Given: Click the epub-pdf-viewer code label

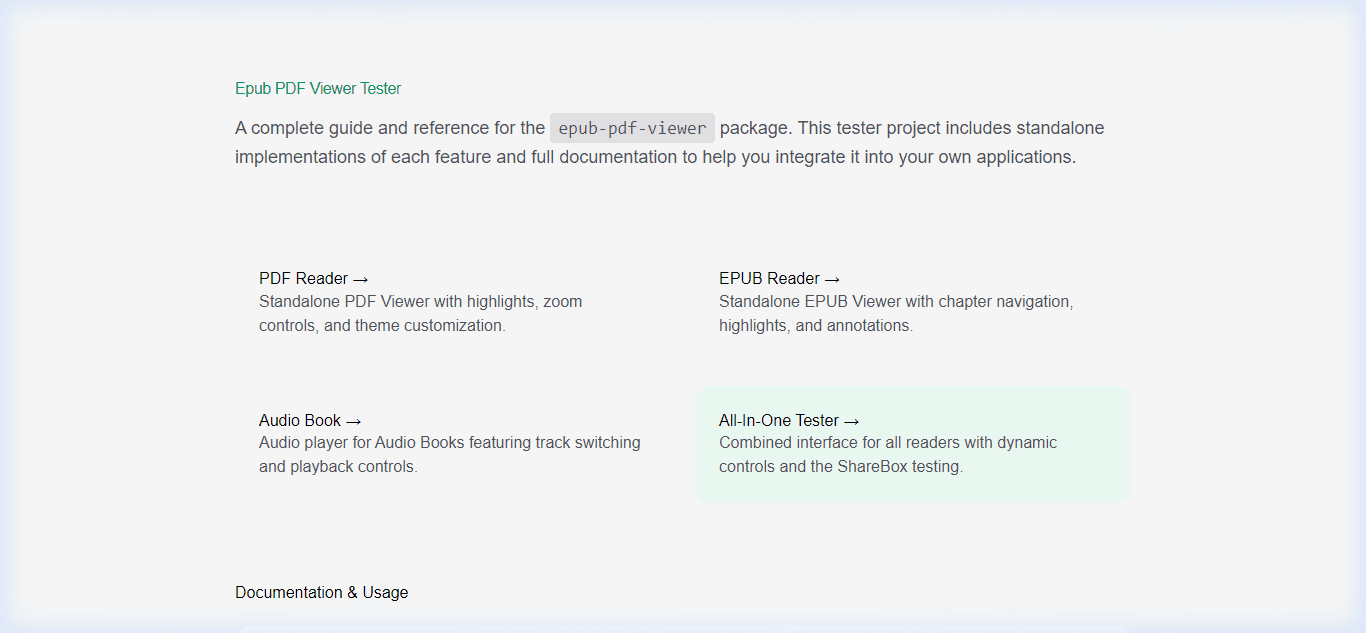Looking at the screenshot, I should pyautogui.click(x=632, y=128).
